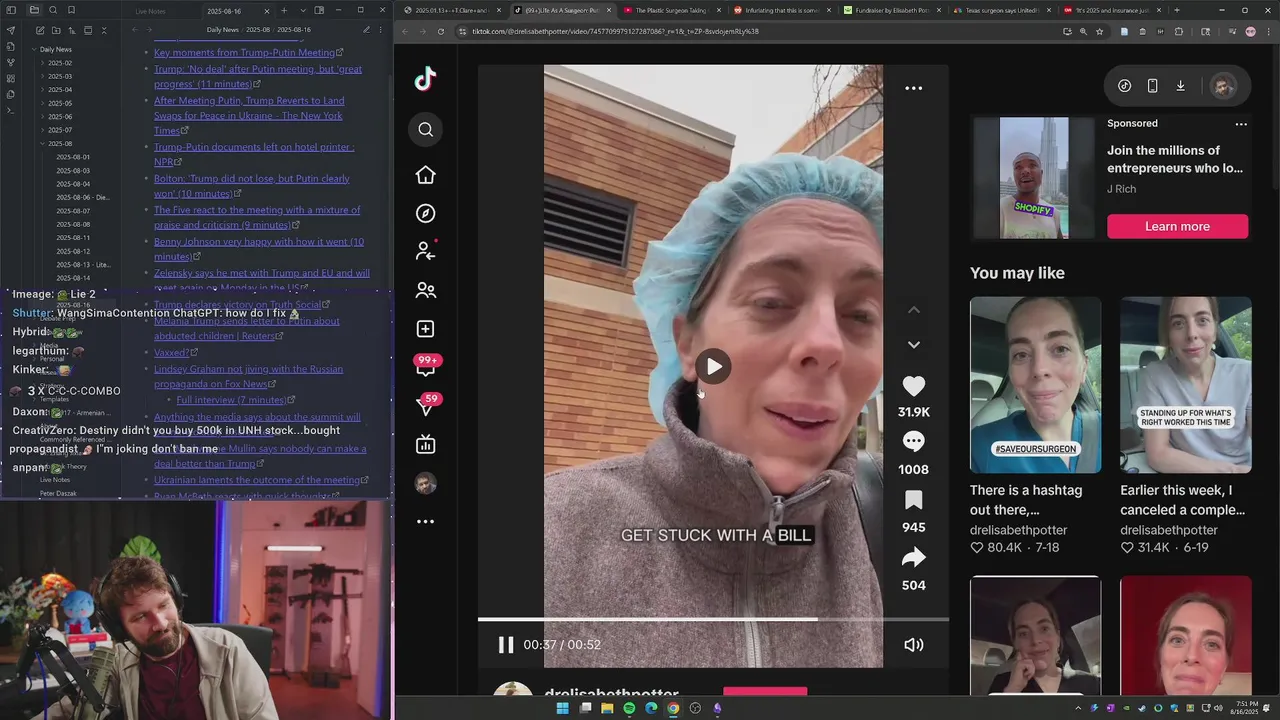Open TikTok Friends icon
Image resolution: width=1280 pixels, height=720 pixels.
tap(425, 290)
